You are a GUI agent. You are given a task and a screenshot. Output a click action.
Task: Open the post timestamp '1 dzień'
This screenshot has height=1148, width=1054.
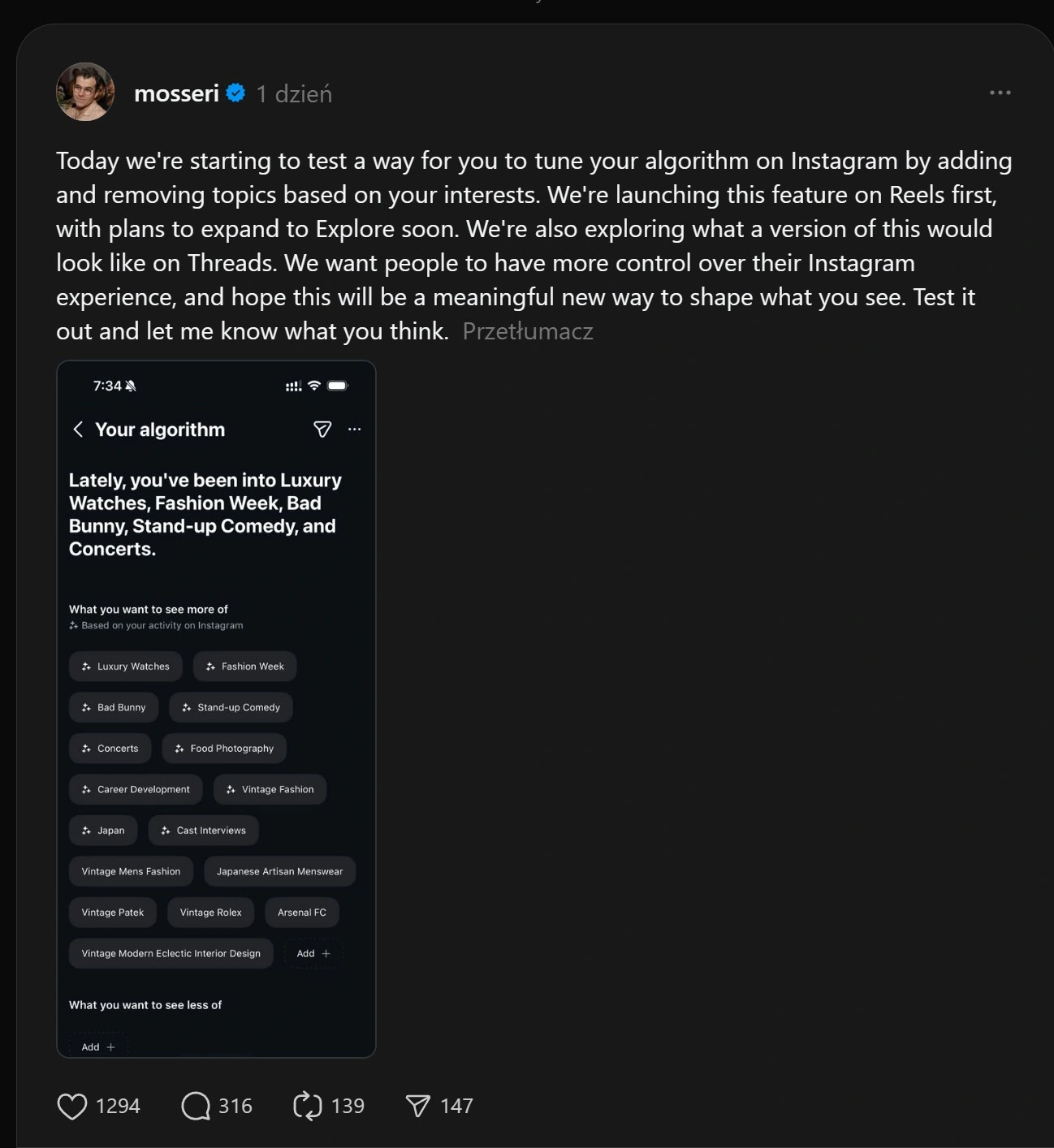pos(294,94)
